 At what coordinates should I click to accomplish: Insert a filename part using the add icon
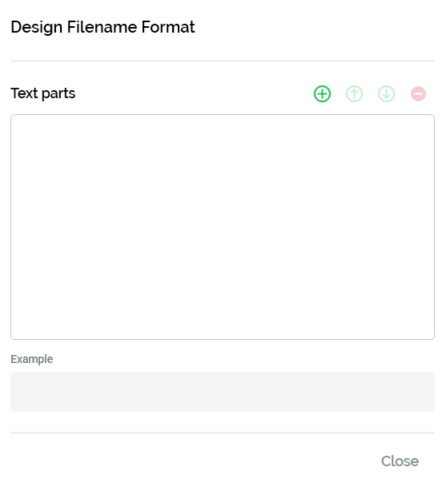coord(322,94)
